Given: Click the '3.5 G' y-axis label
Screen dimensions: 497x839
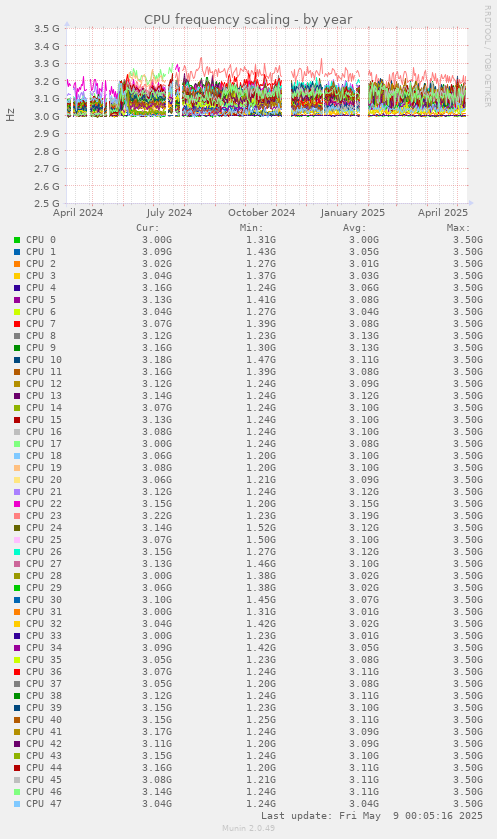Looking at the screenshot, I should [x=47, y=28].
